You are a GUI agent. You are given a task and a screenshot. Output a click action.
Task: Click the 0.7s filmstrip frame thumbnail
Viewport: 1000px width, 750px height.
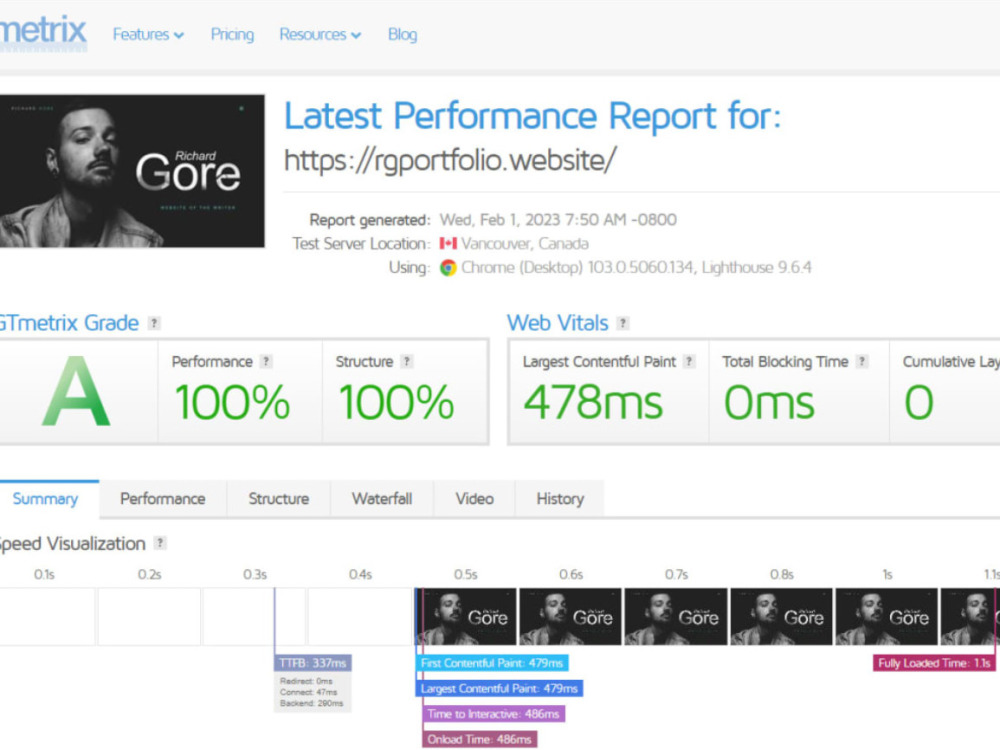coord(676,617)
